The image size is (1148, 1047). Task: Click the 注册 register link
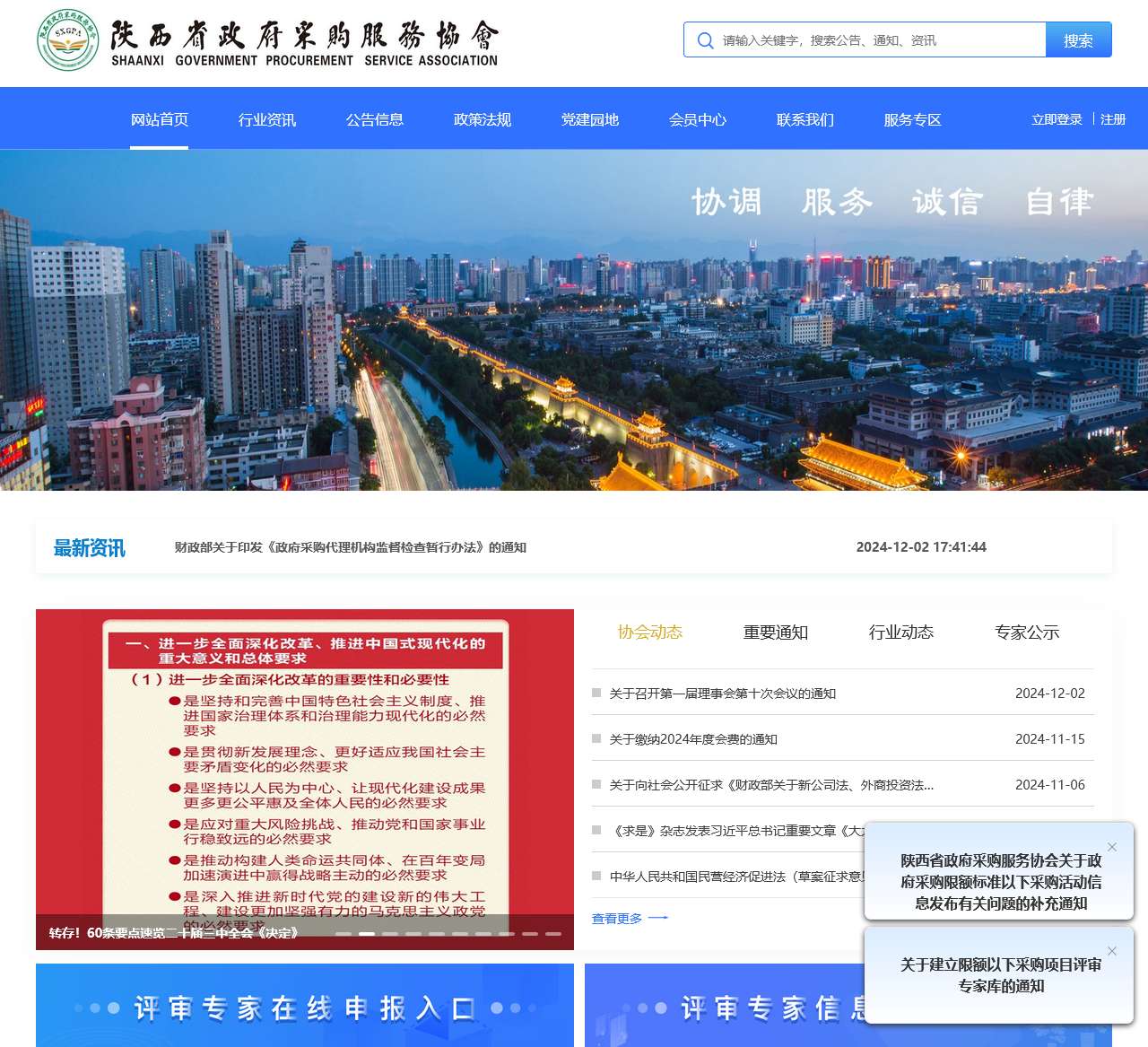(1113, 119)
